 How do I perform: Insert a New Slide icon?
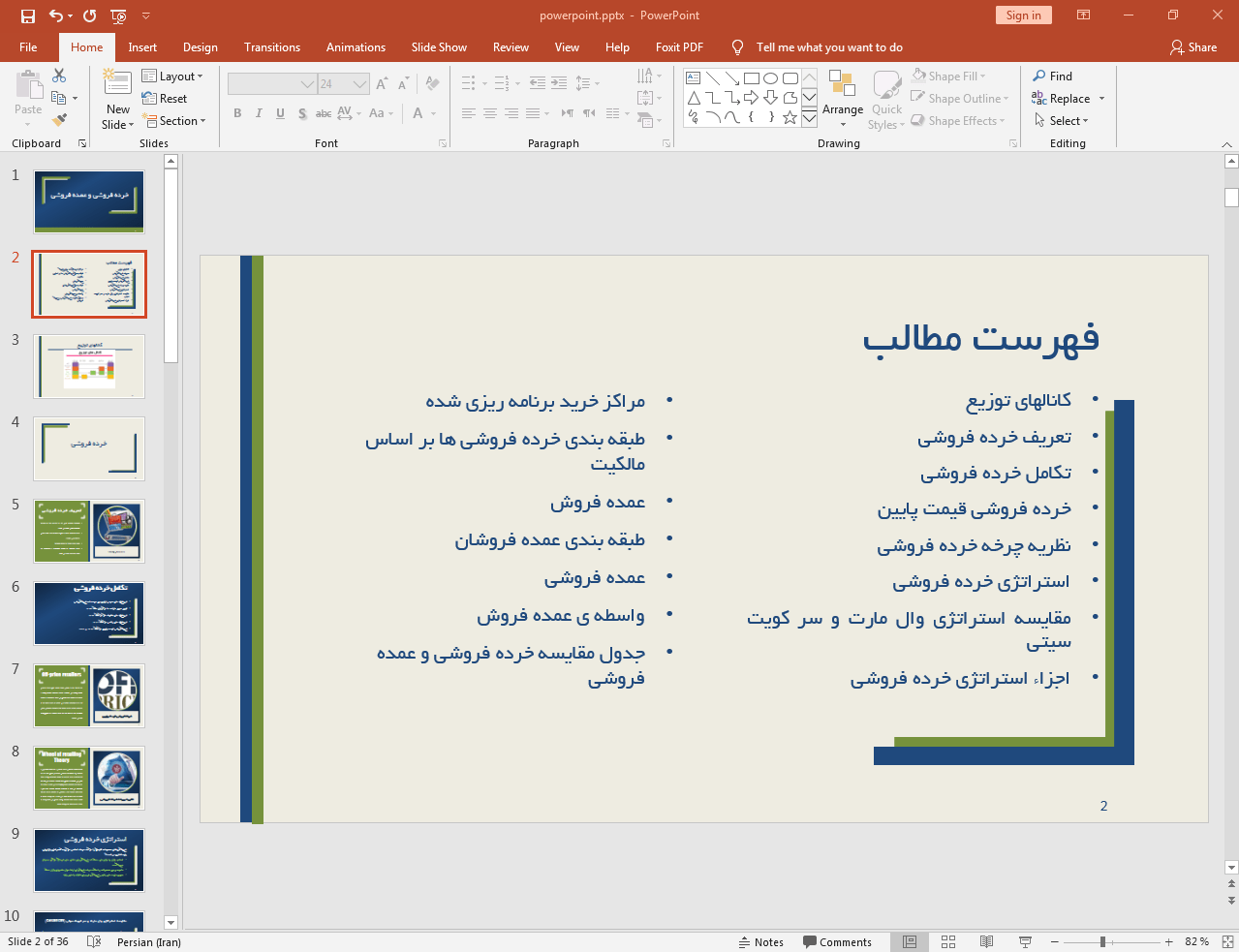click(x=117, y=84)
